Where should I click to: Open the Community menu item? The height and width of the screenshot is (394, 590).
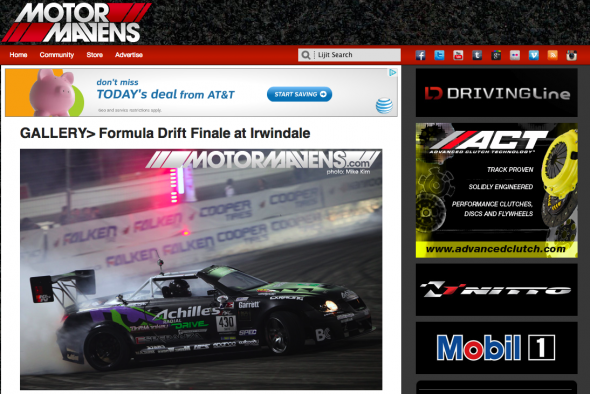click(x=57, y=55)
